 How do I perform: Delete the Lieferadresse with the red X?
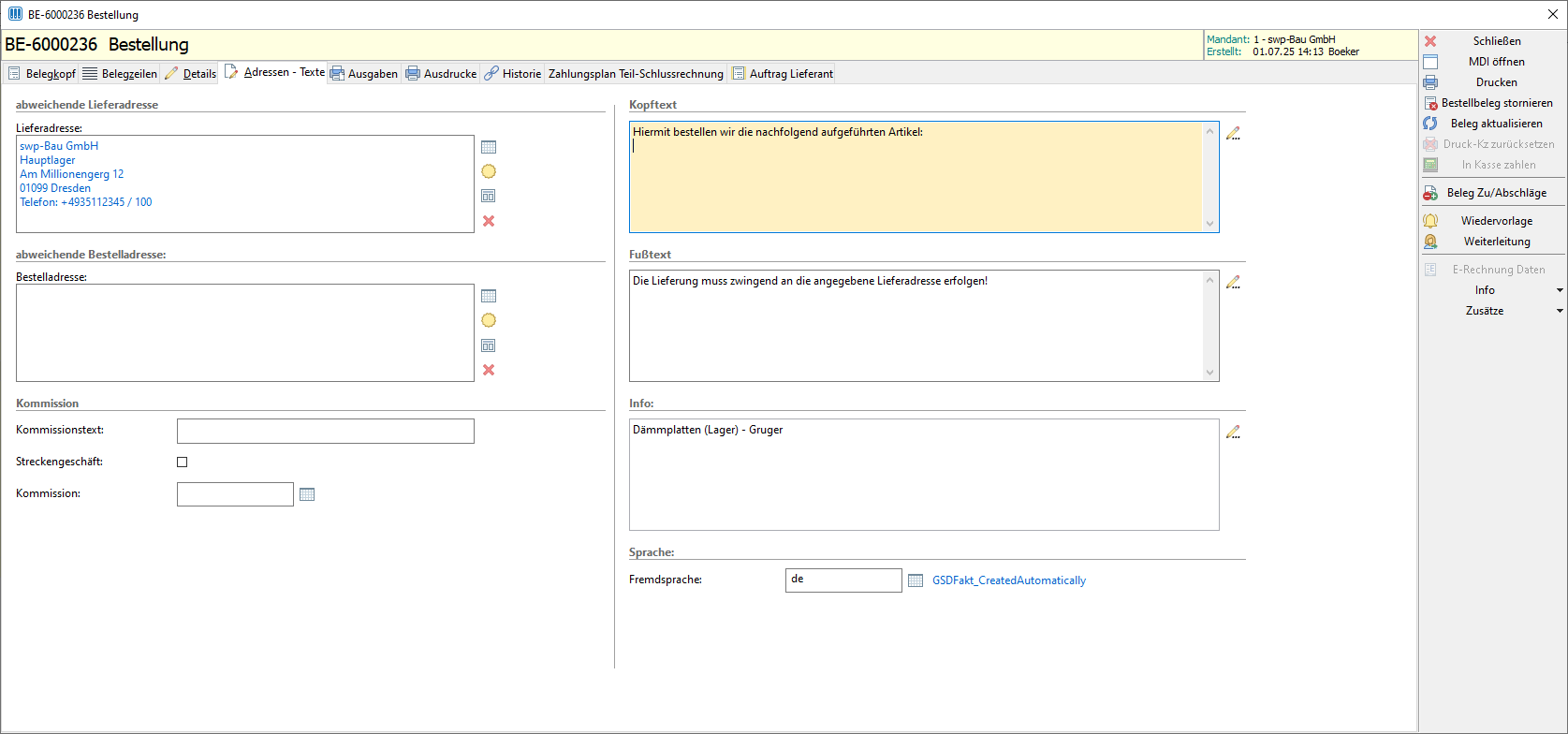coord(489,221)
